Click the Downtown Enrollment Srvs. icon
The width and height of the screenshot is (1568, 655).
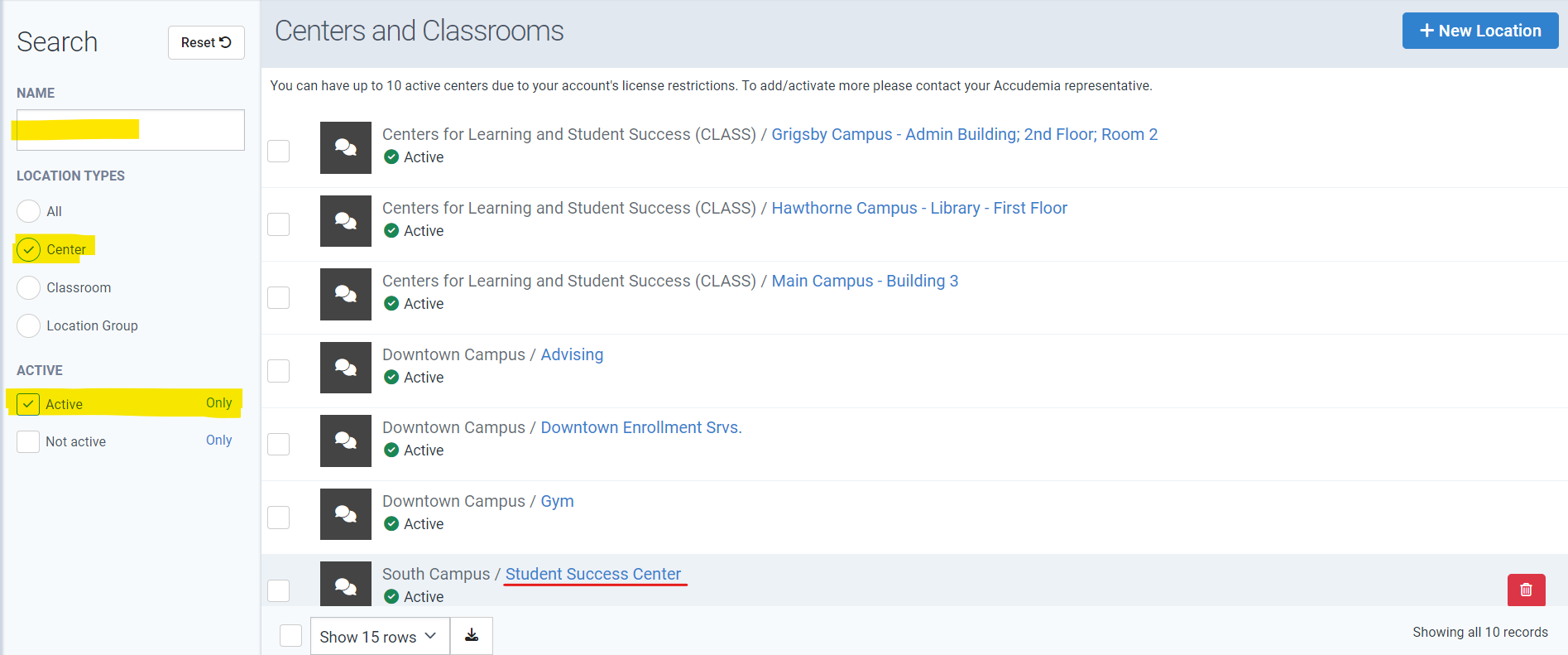tap(345, 441)
